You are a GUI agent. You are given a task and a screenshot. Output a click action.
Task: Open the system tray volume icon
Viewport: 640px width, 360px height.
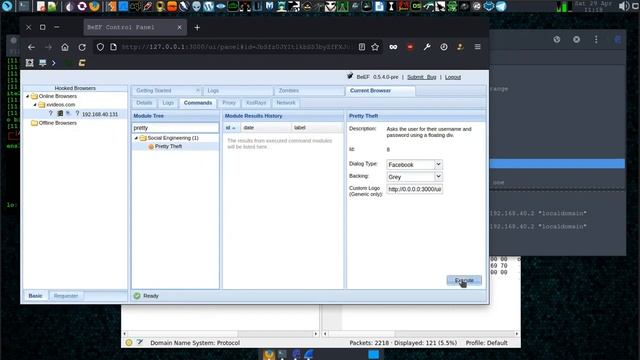623,6
